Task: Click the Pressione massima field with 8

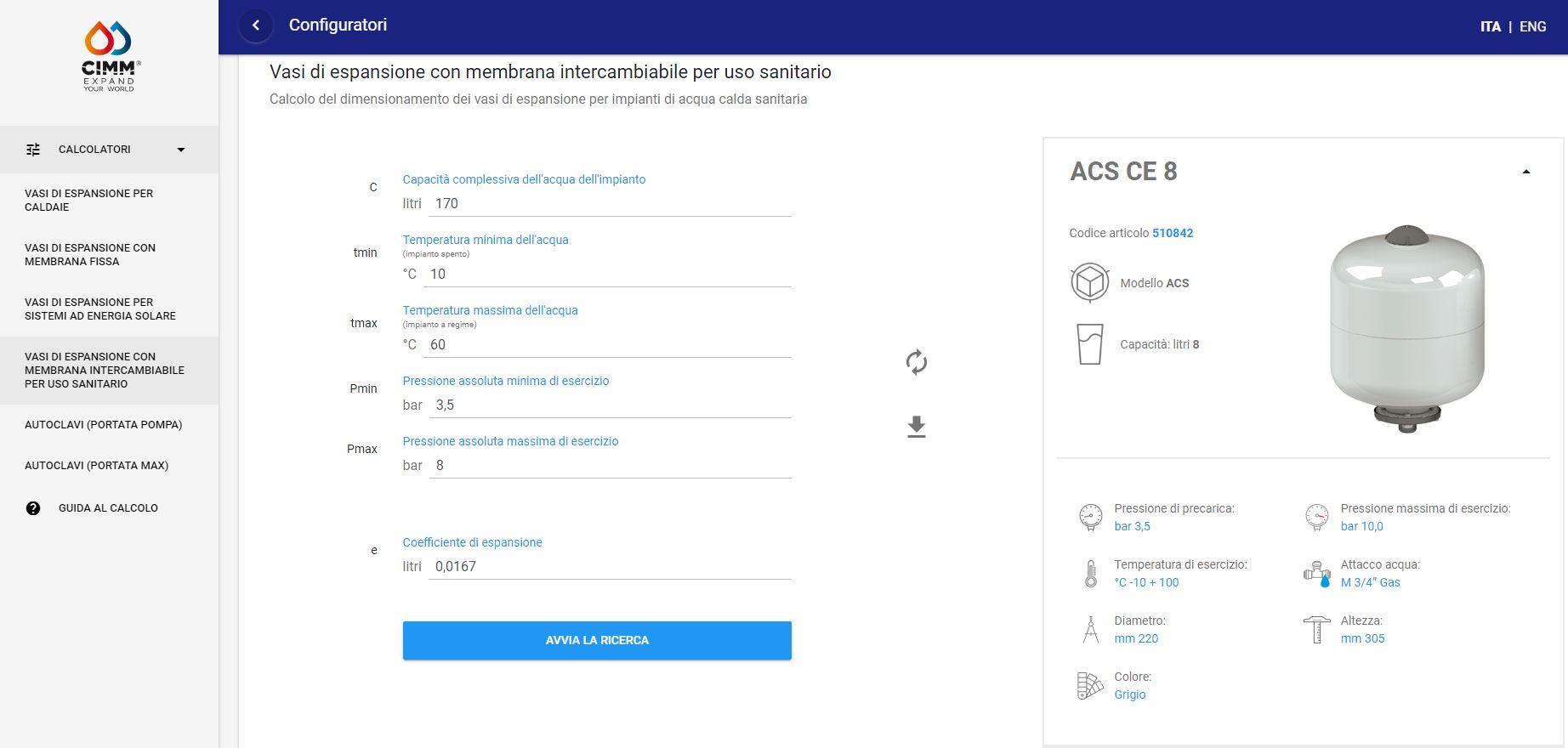Action: pos(610,466)
